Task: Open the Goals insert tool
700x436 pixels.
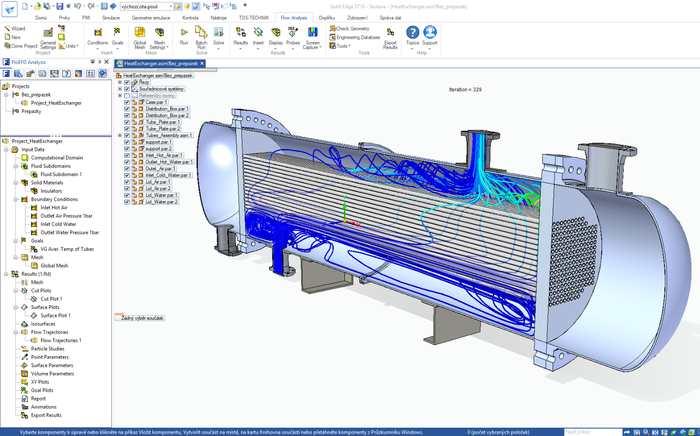Action: (117, 37)
